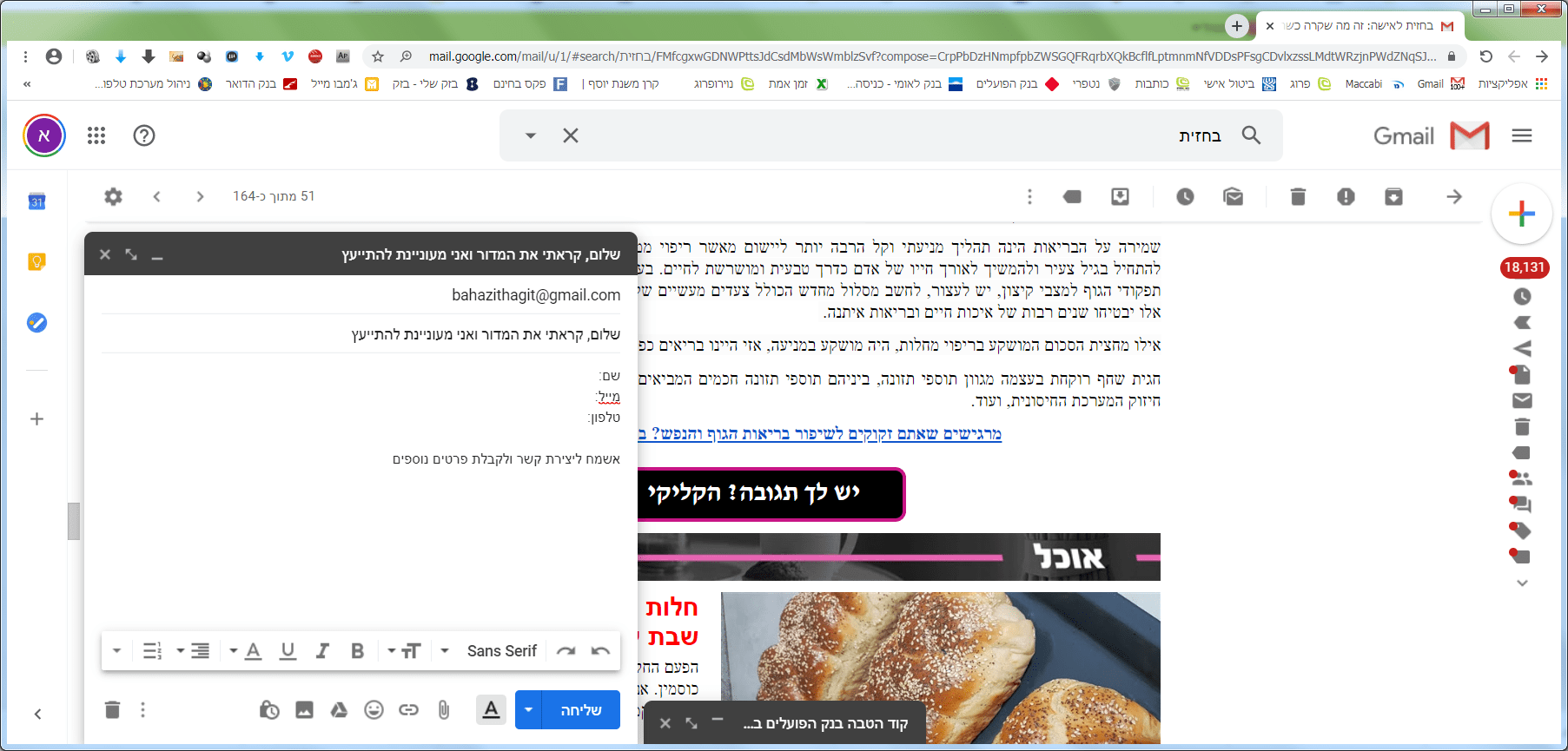Open the text alignment dropdown
This screenshot has width=1568, height=751.
[x=193, y=651]
